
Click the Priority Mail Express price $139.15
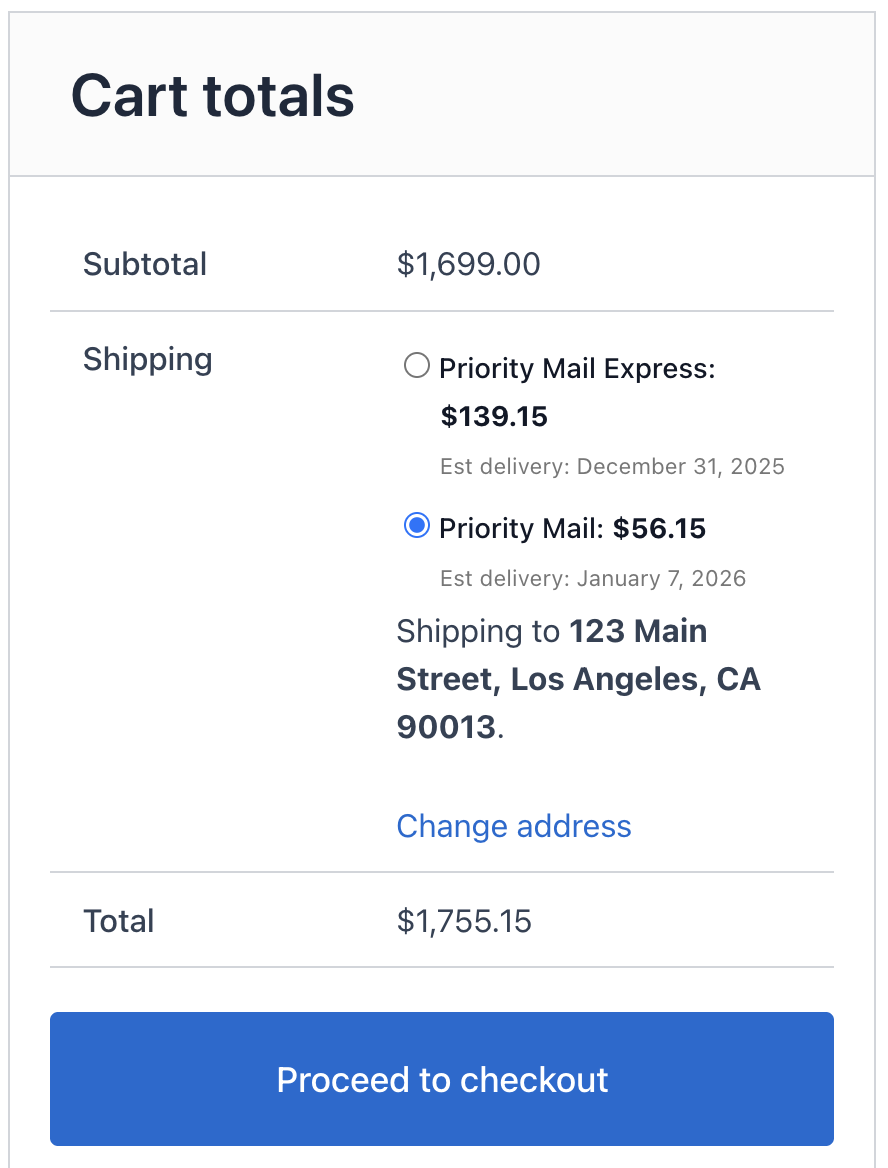point(494,416)
